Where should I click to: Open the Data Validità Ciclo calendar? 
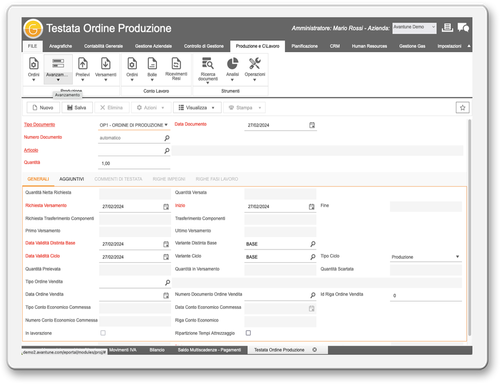(166, 257)
